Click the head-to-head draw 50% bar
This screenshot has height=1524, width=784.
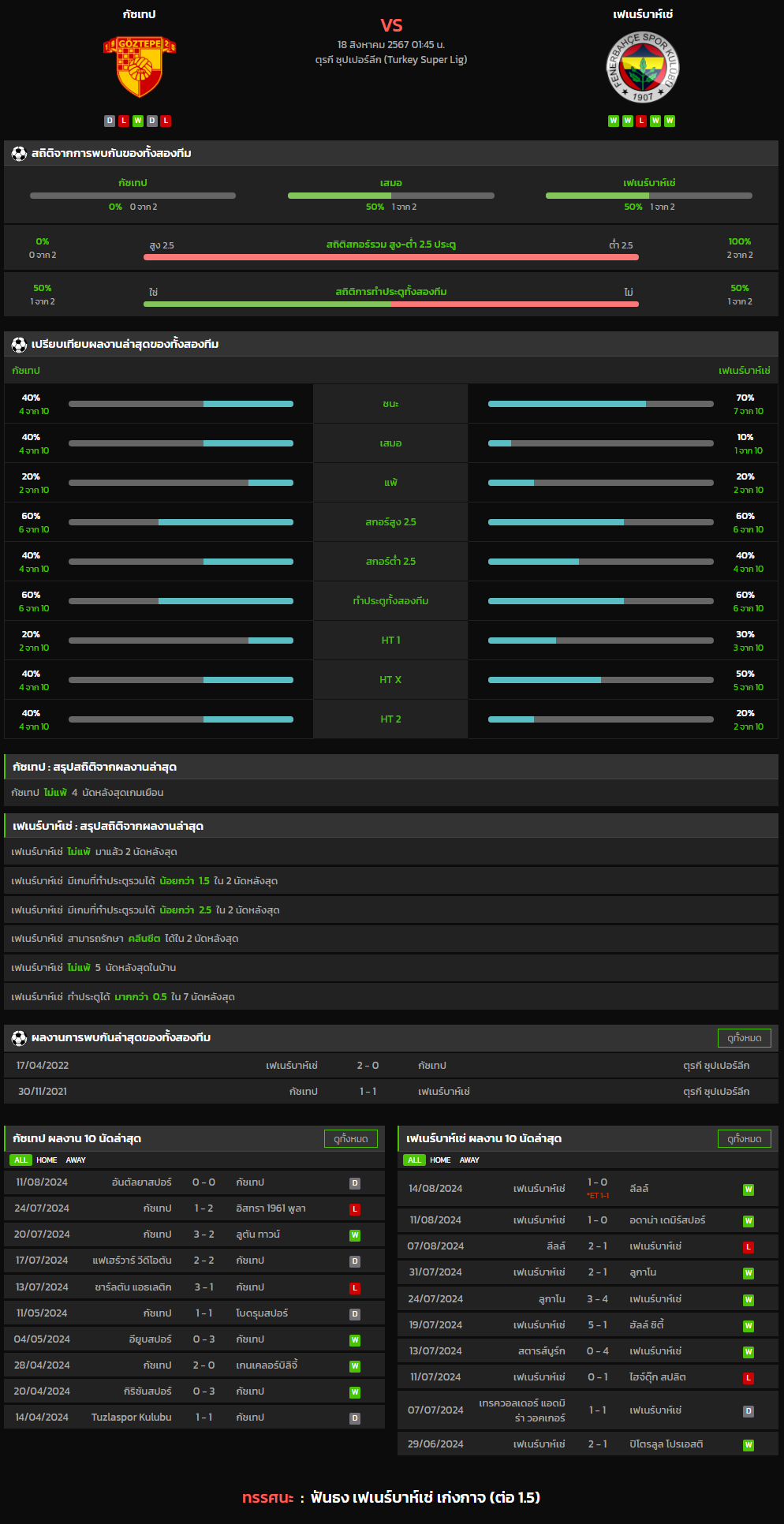click(x=391, y=196)
